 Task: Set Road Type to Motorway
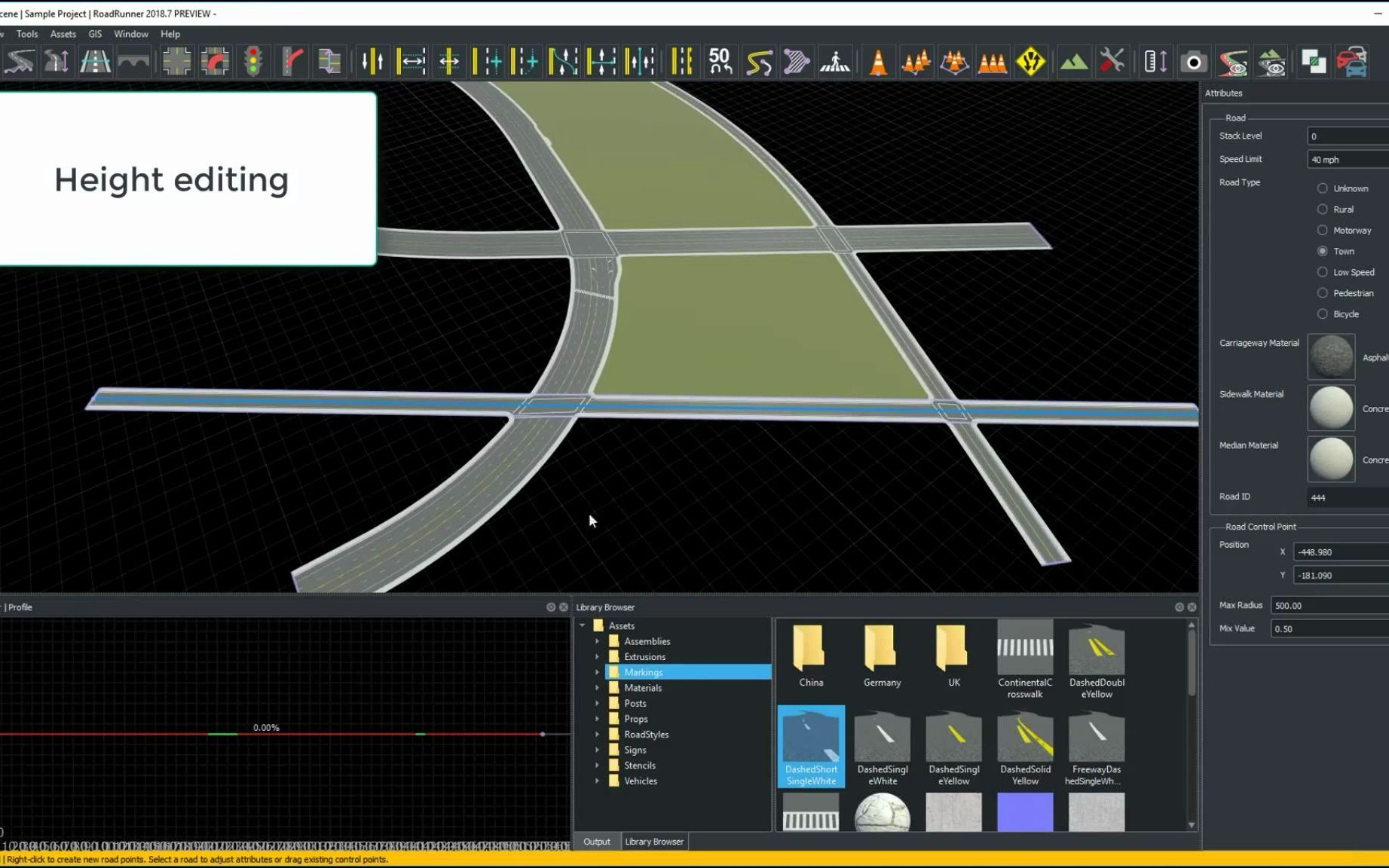coord(1323,230)
